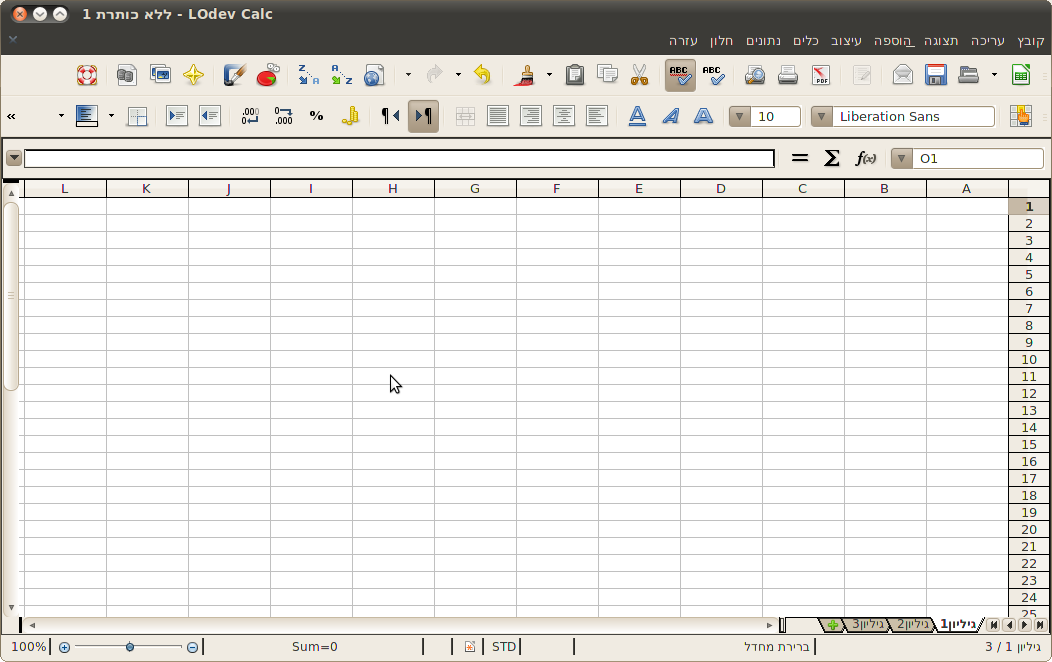The width and height of the screenshot is (1052, 662).
Task: Click the add new sheet plus button
Action: [832, 625]
